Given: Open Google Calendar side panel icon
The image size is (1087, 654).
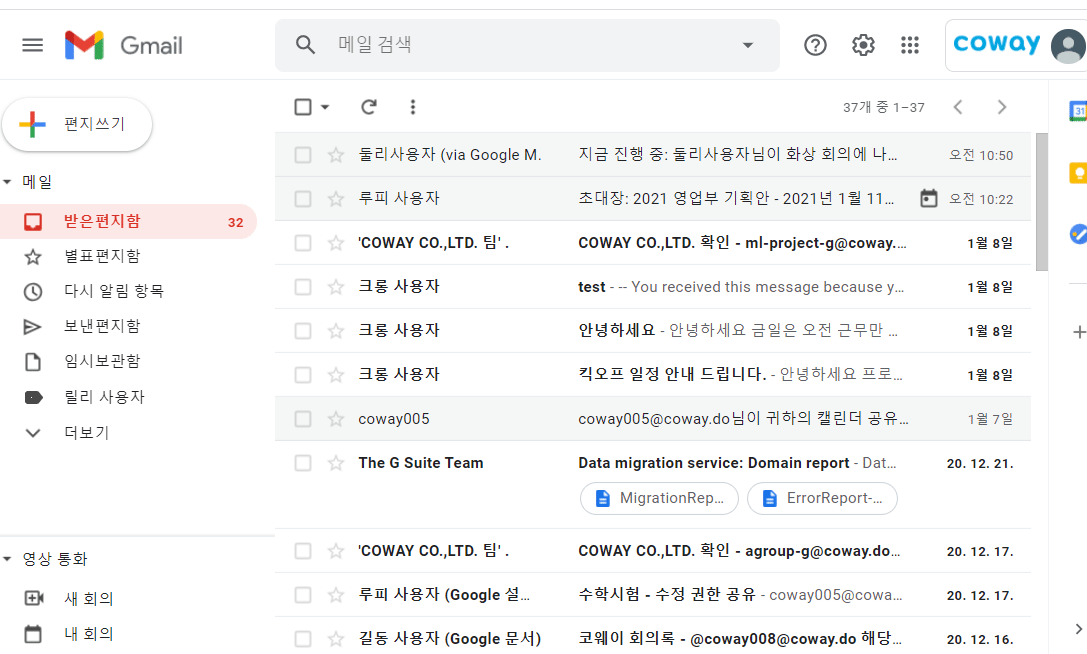Looking at the screenshot, I should [x=1078, y=111].
